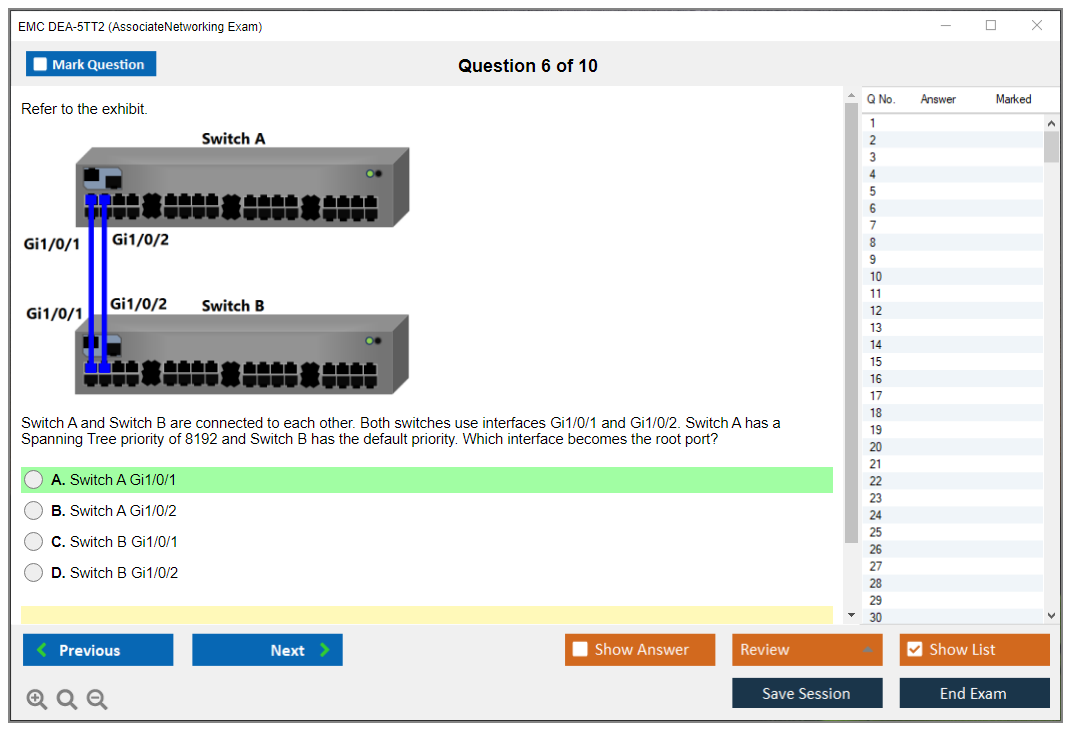The width and height of the screenshot is (1075, 735).
Task: Click the zoom out magnifier icon
Action: 97,699
